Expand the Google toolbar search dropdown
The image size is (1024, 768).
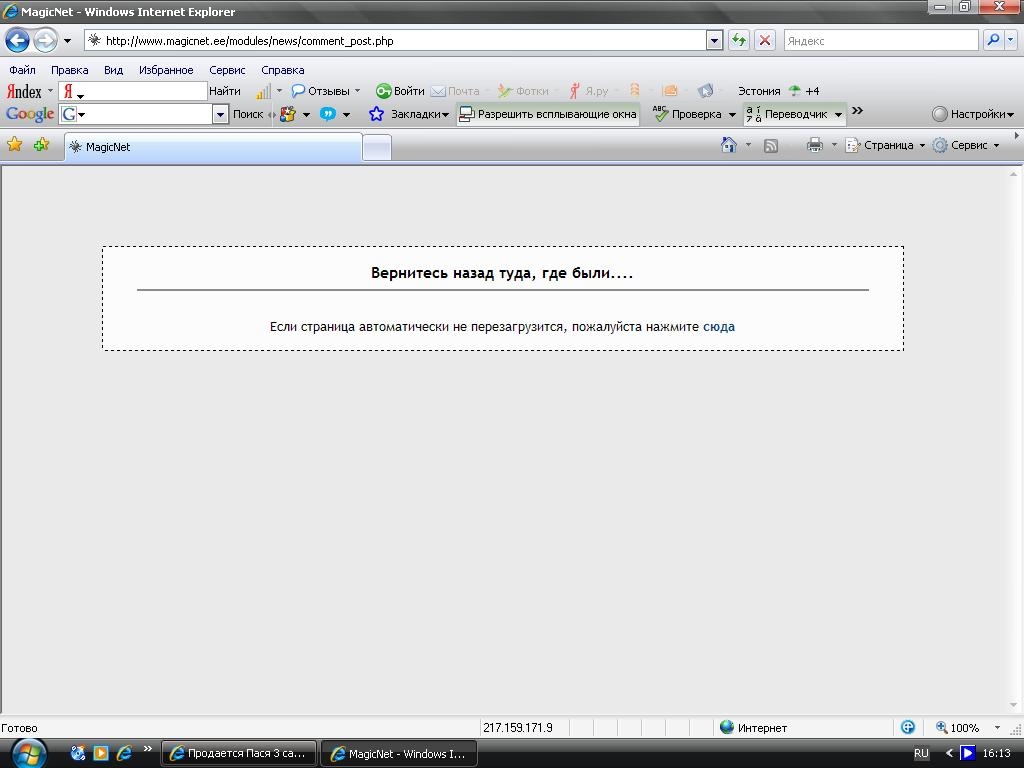221,114
